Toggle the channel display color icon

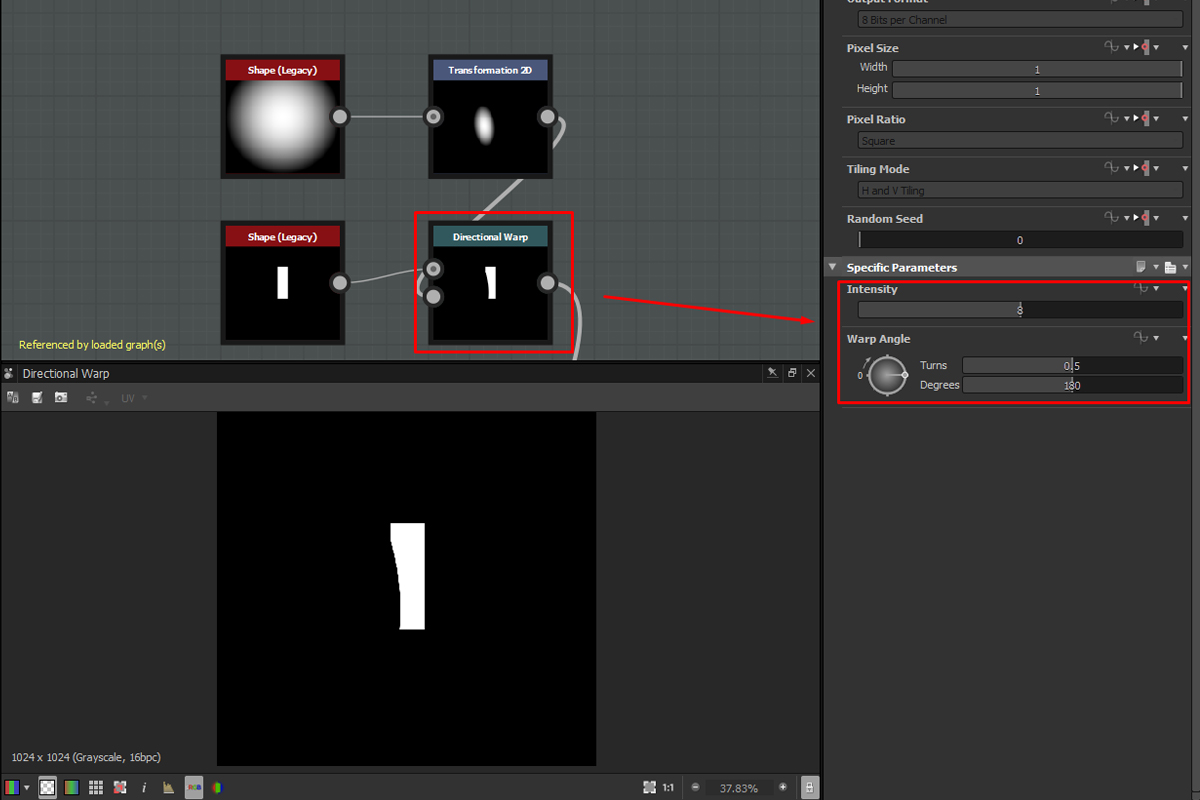pos(12,788)
